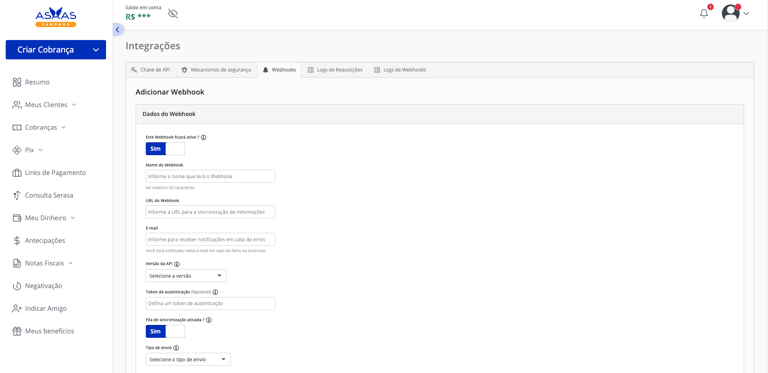Open the Logs de Requisições tab
This screenshot has width=768, height=373.
pos(335,70)
